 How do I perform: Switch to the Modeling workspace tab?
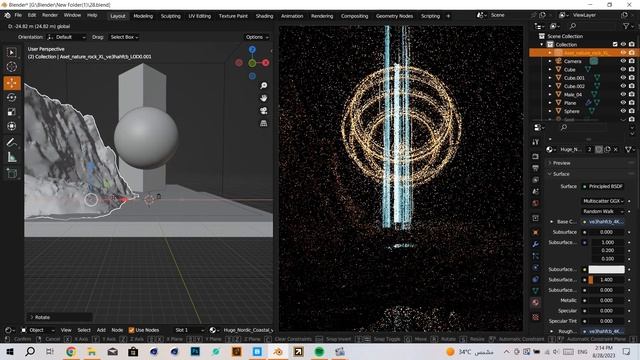(x=143, y=16)
